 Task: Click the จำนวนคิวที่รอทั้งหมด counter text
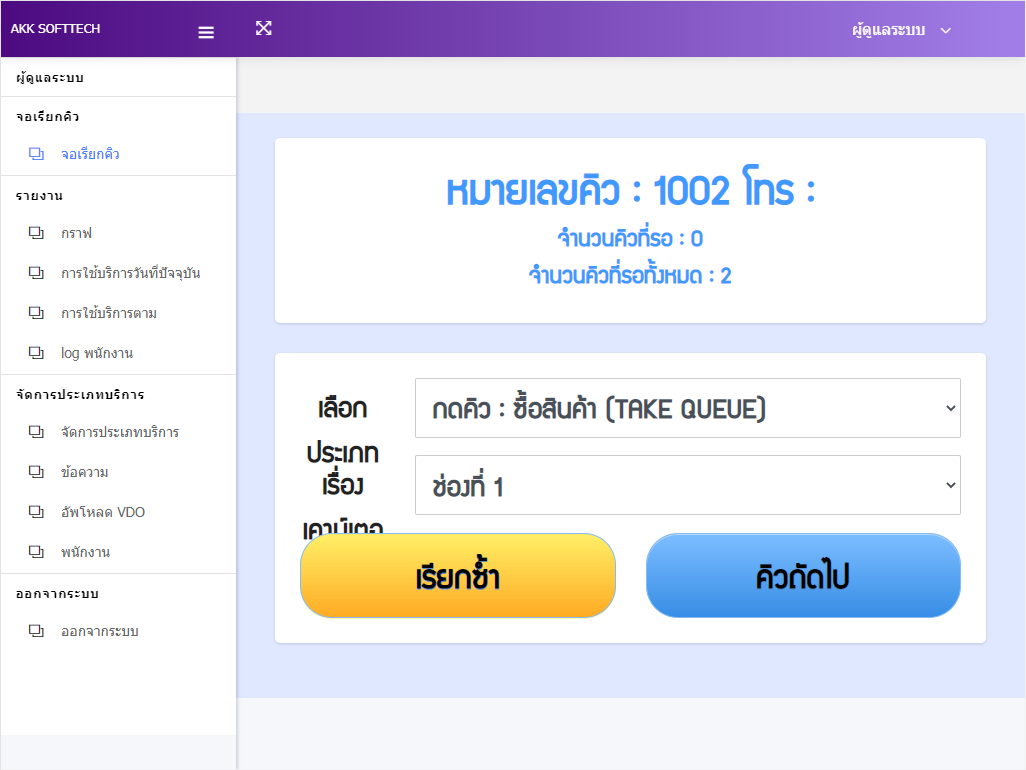[x=630, y=276]
